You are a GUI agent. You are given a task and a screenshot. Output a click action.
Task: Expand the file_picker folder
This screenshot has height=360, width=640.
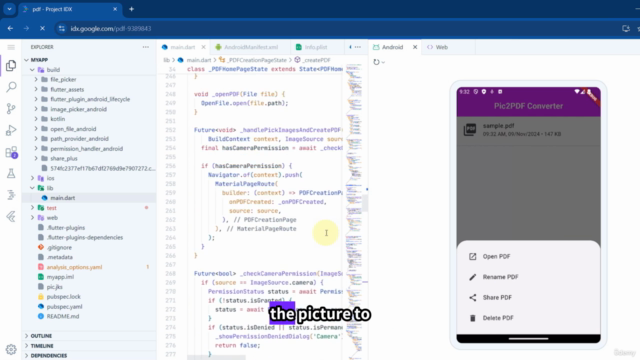click(36, 80)
